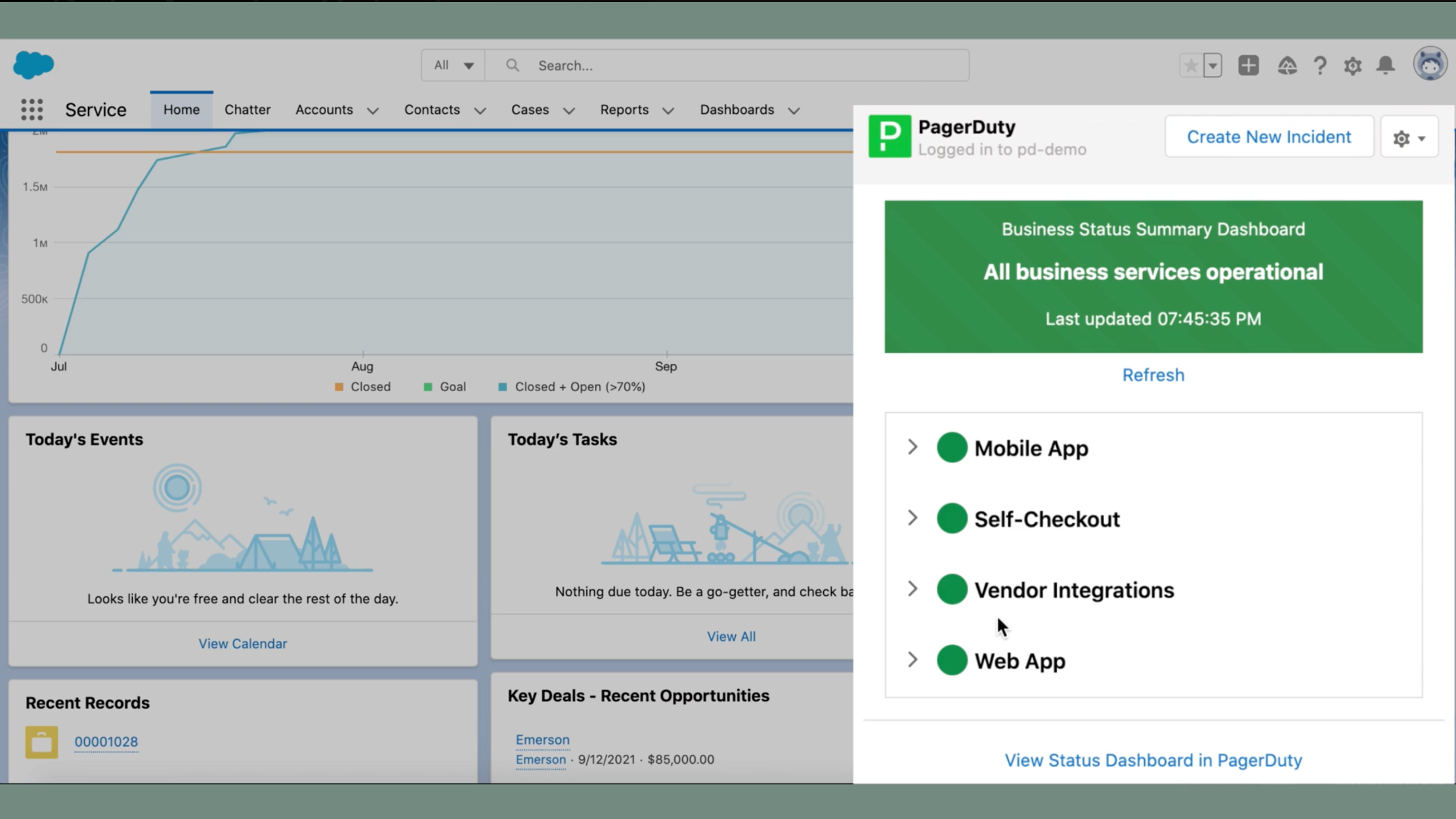1456x819 pixels.
Task: Open the App Launcher grid icon
Action: pos(32,109)
